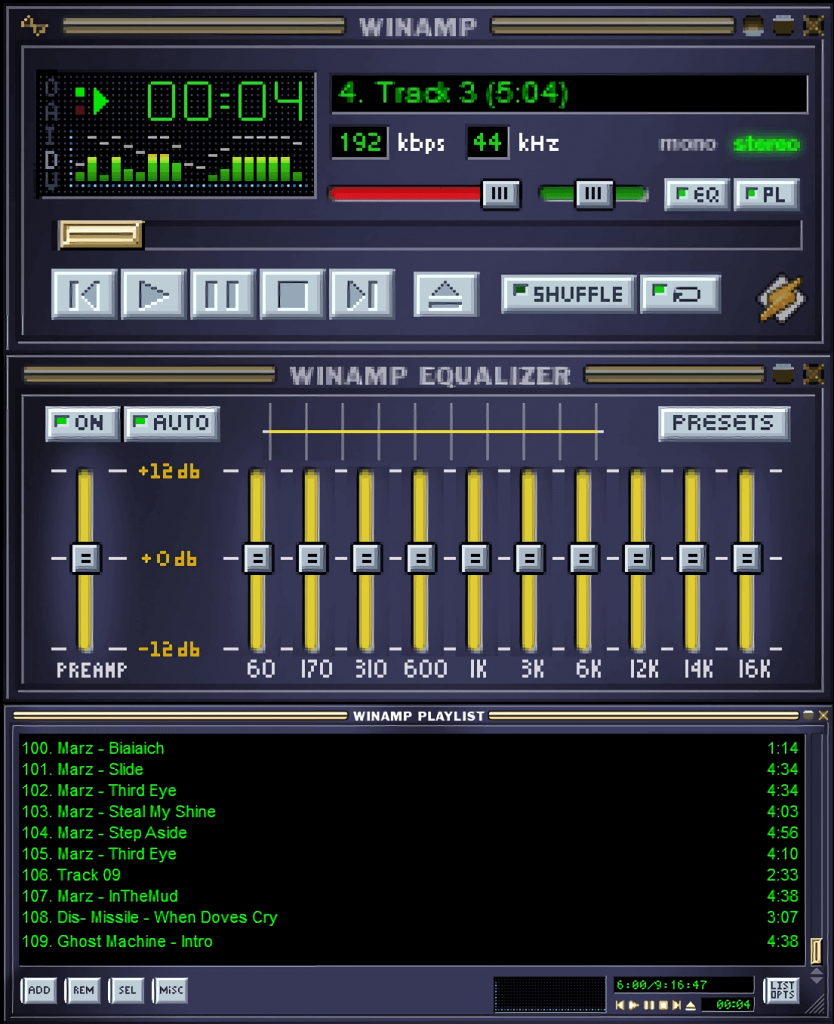Jump to the previous track in main window
834x1024 pixels.
pyautogui.click(x=84, y=295)
